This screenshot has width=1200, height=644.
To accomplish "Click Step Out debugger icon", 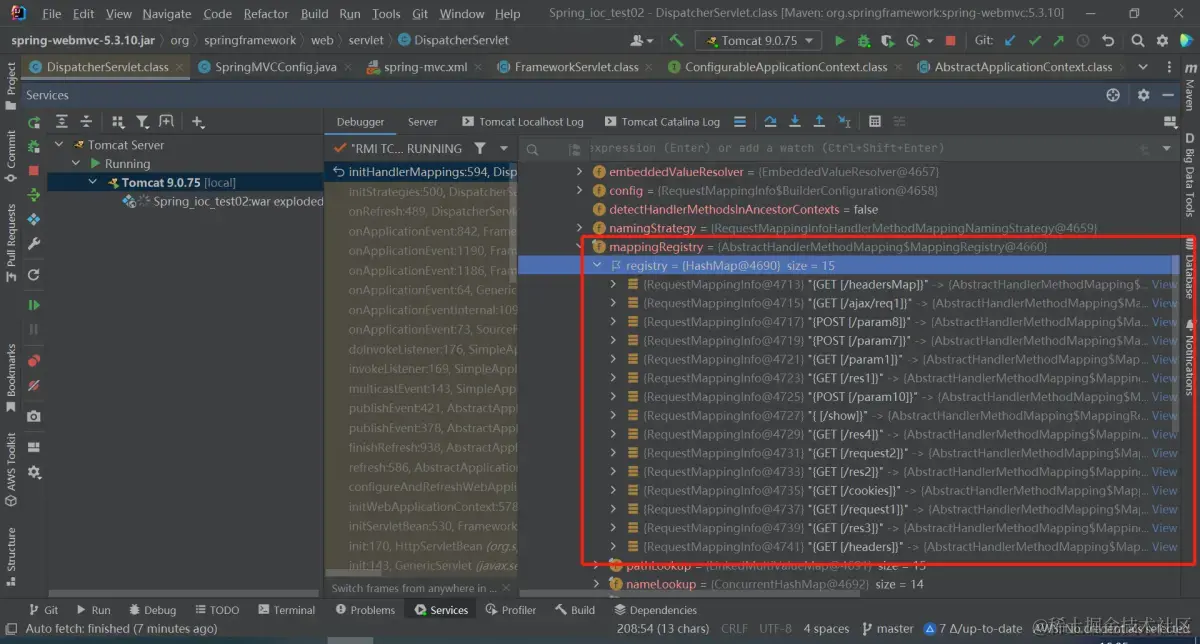I will click(819, 121).
